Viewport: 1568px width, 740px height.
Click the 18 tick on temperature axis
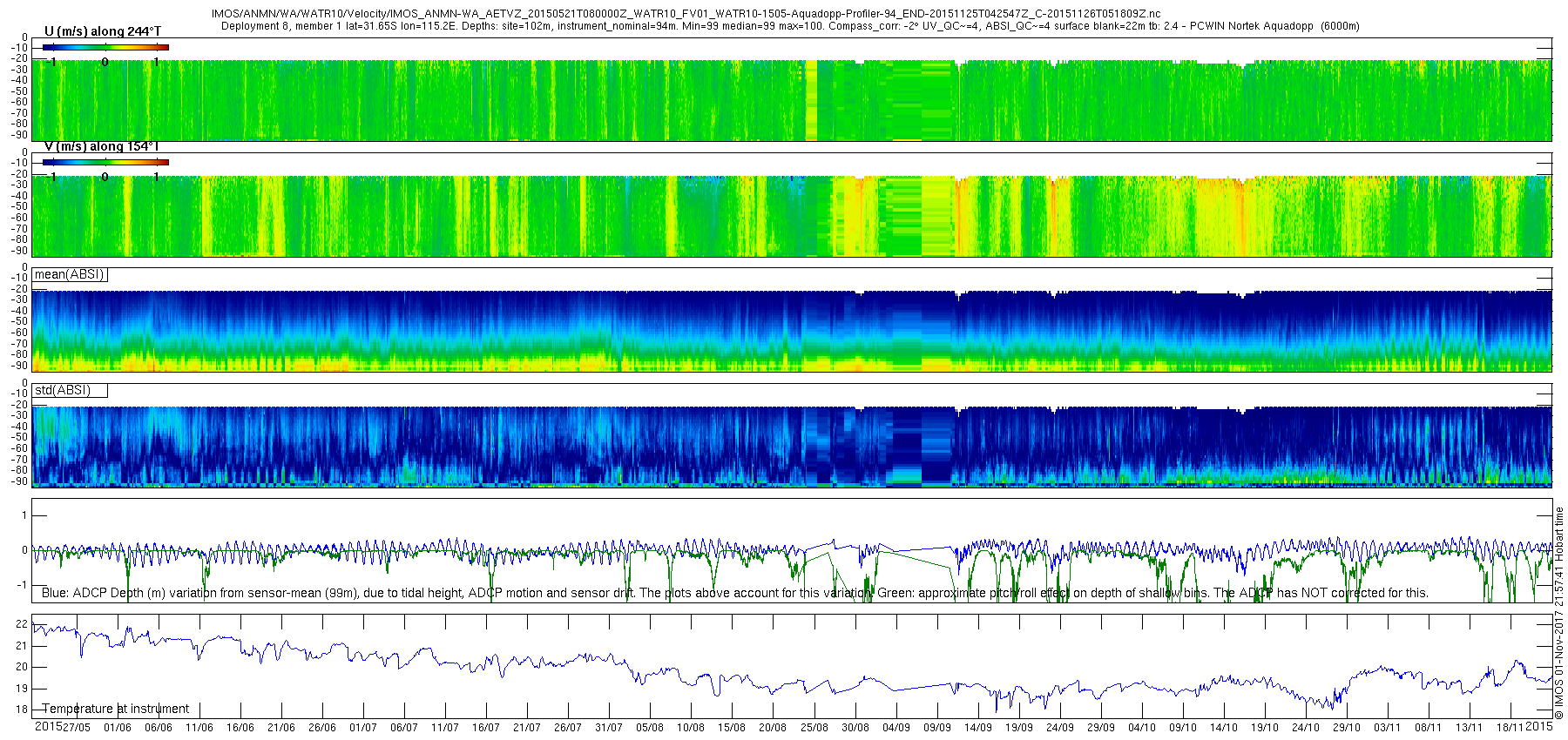click(x=24, y=710)
